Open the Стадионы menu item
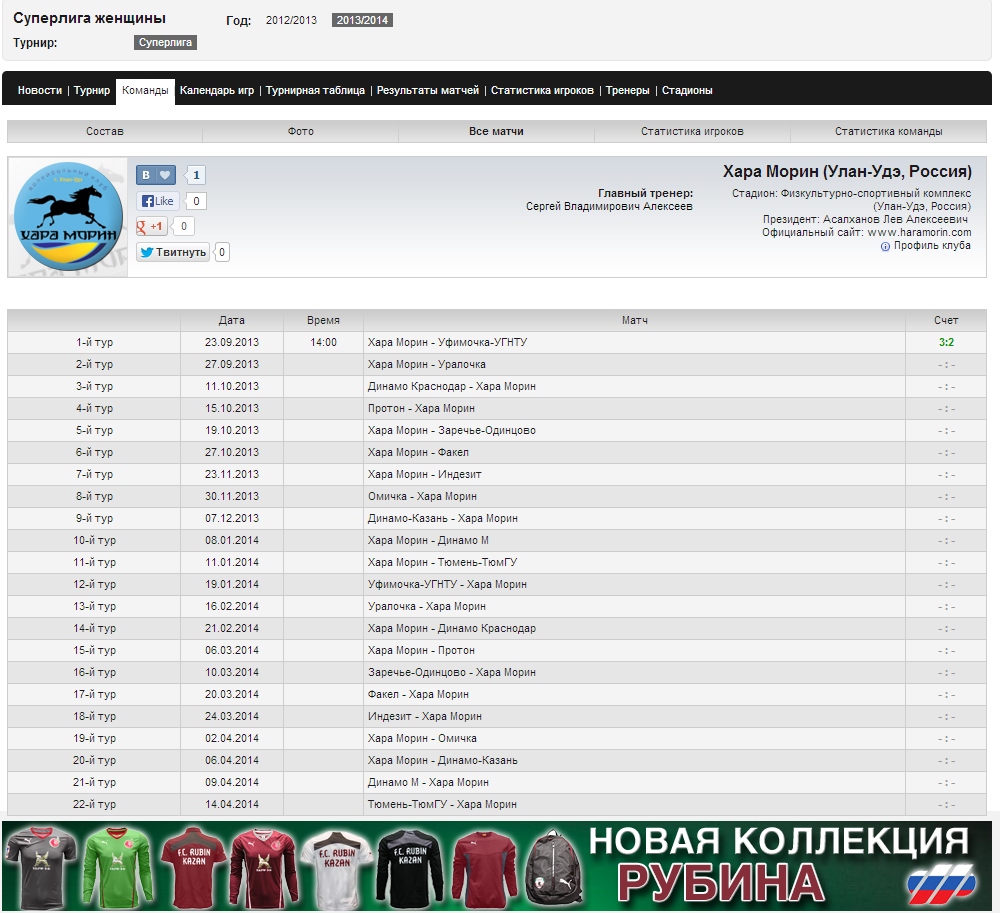This screenshot has height=913, width=1000. [x=687, y=91]
